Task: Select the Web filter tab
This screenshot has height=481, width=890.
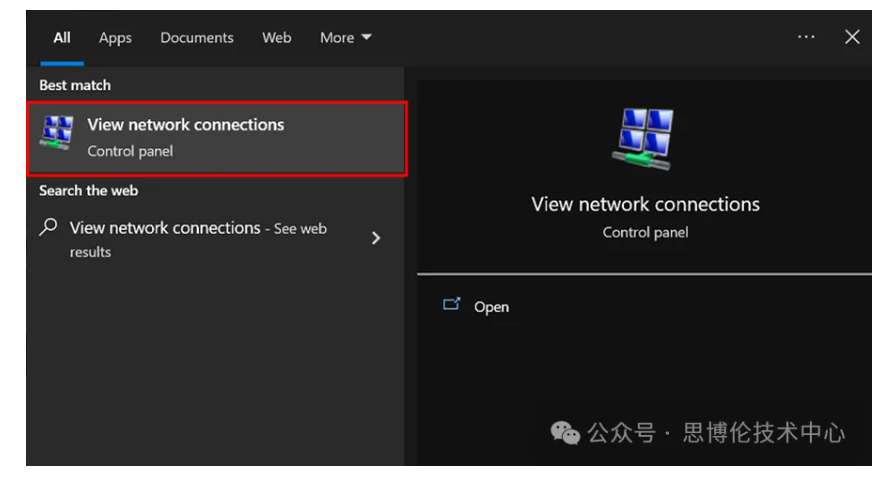Action: (276, 37)
